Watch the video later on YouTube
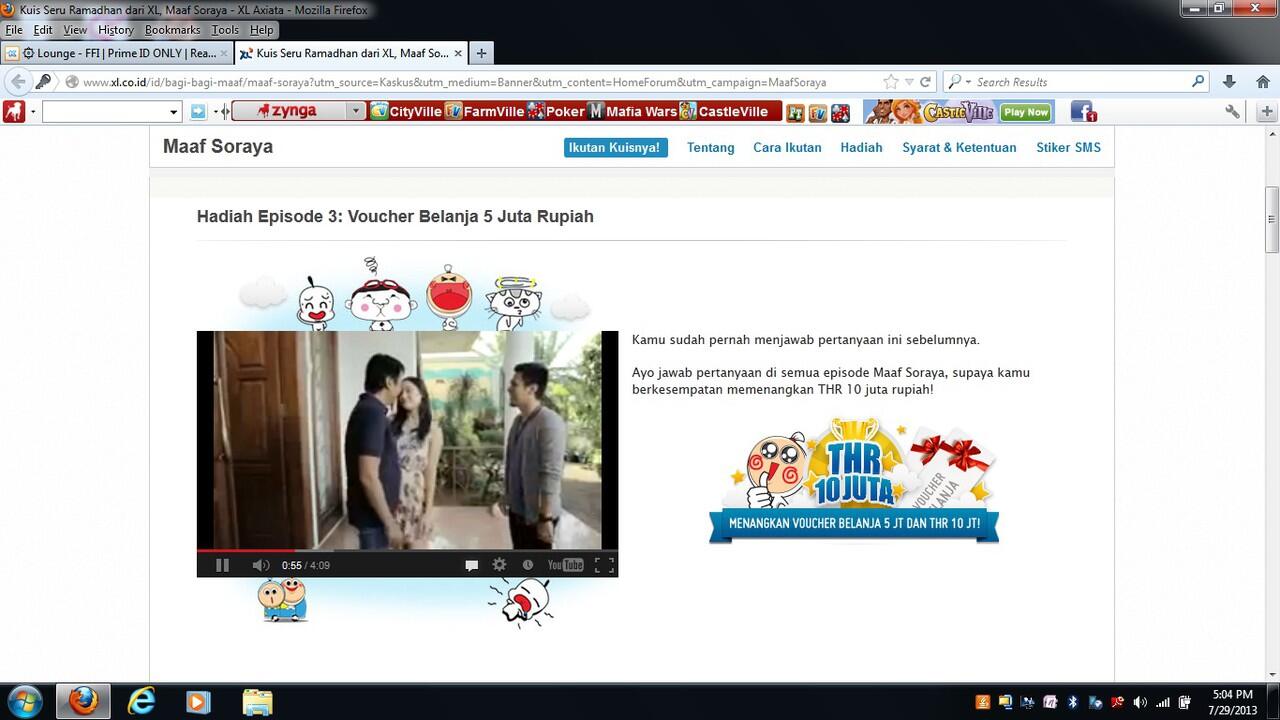Screen dimensions: 1280x720 [528, 564]
